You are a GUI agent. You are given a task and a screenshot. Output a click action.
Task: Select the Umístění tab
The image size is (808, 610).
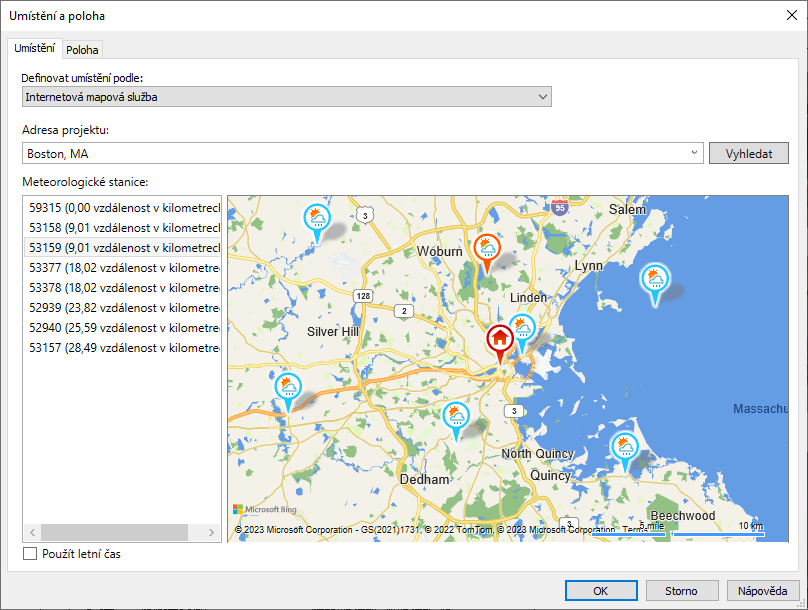35,48
